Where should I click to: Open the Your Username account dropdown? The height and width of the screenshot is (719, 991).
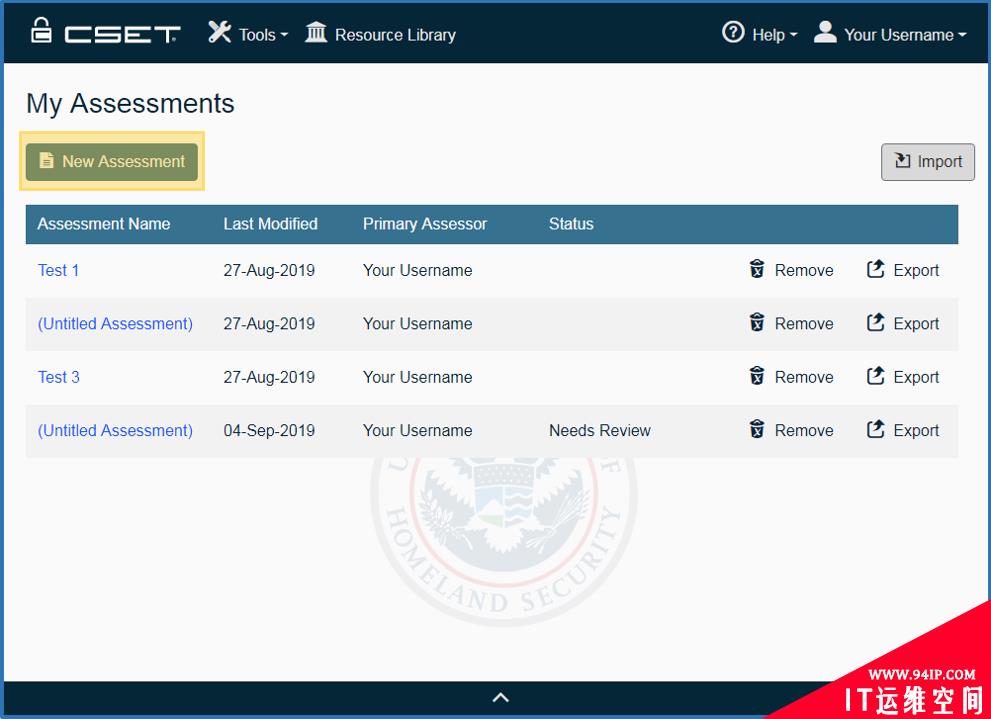(890, 34)
